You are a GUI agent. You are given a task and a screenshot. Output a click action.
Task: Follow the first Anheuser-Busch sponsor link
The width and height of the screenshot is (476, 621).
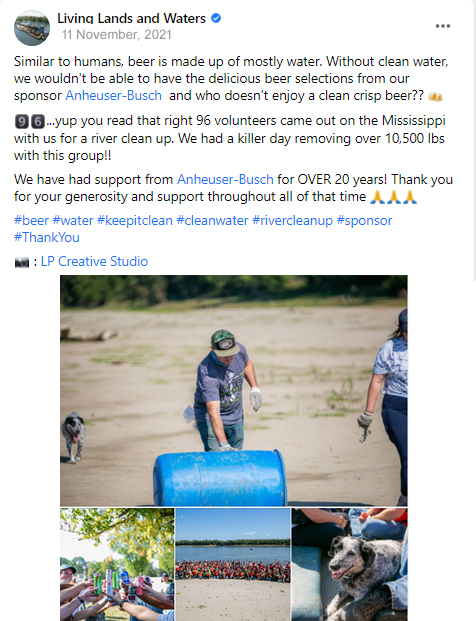click(x=114, y=95)
